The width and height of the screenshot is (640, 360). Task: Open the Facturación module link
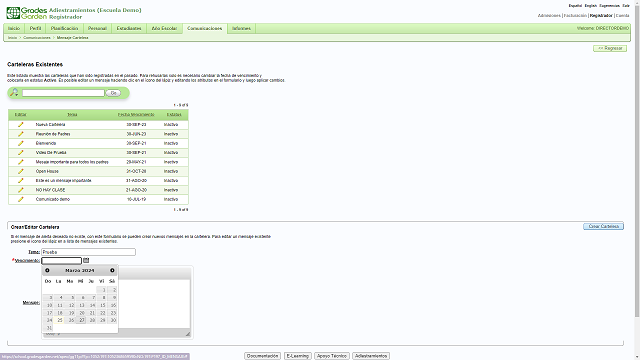tap(575, 16)
